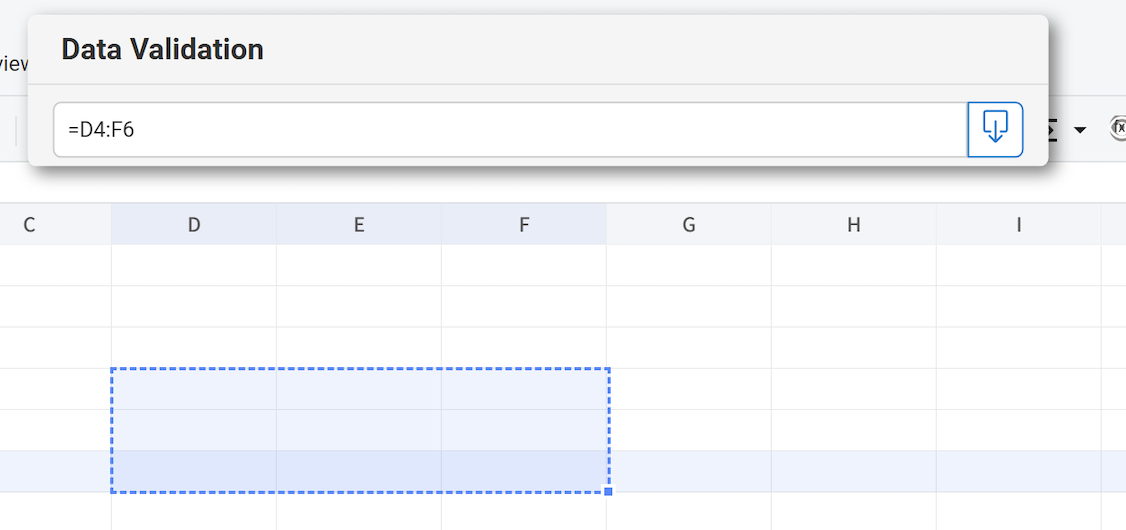Select column H by its header
Viewport: 1126px width, 530px height.
854,225
